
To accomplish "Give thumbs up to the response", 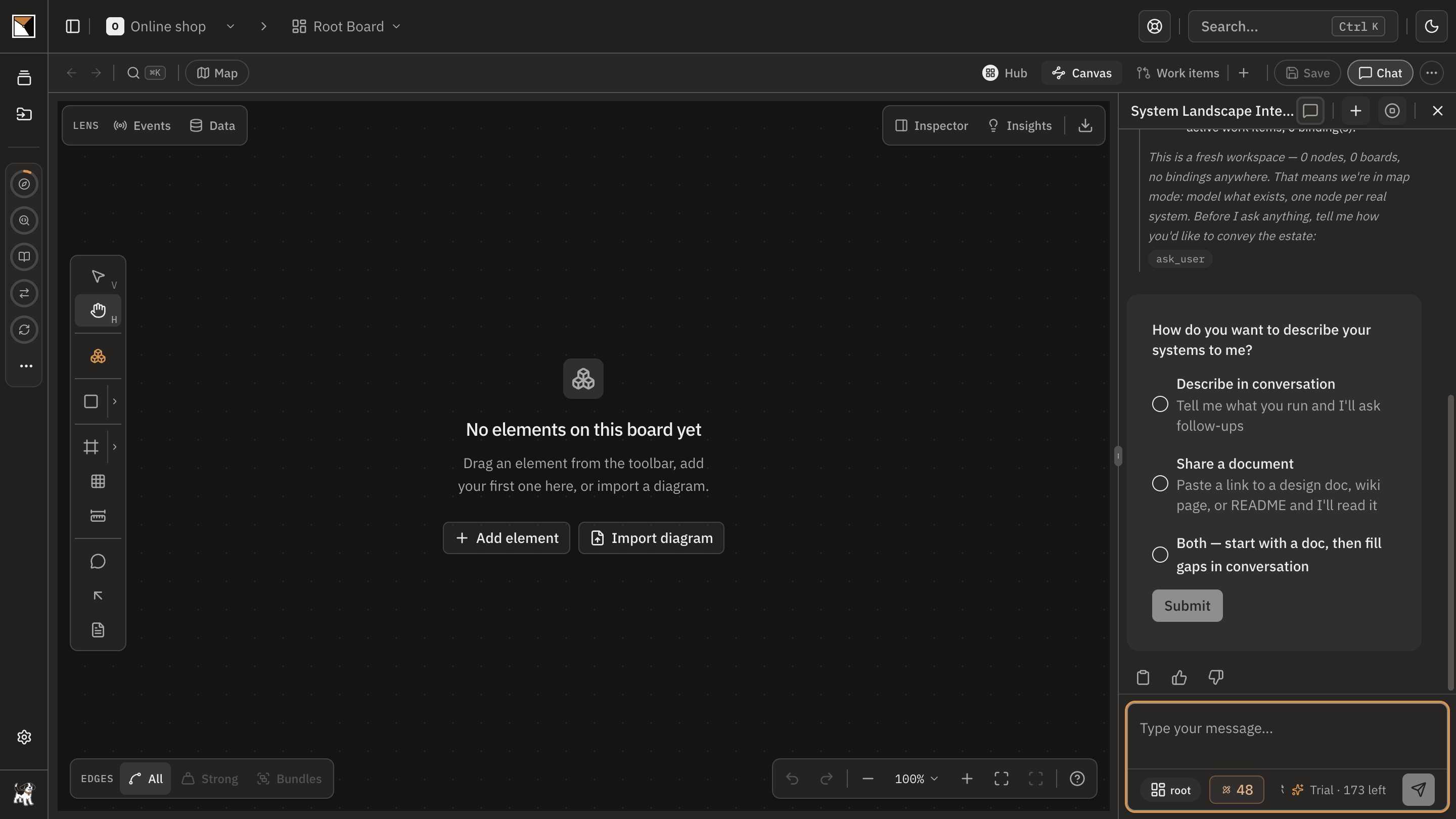I will [1179, 677].
